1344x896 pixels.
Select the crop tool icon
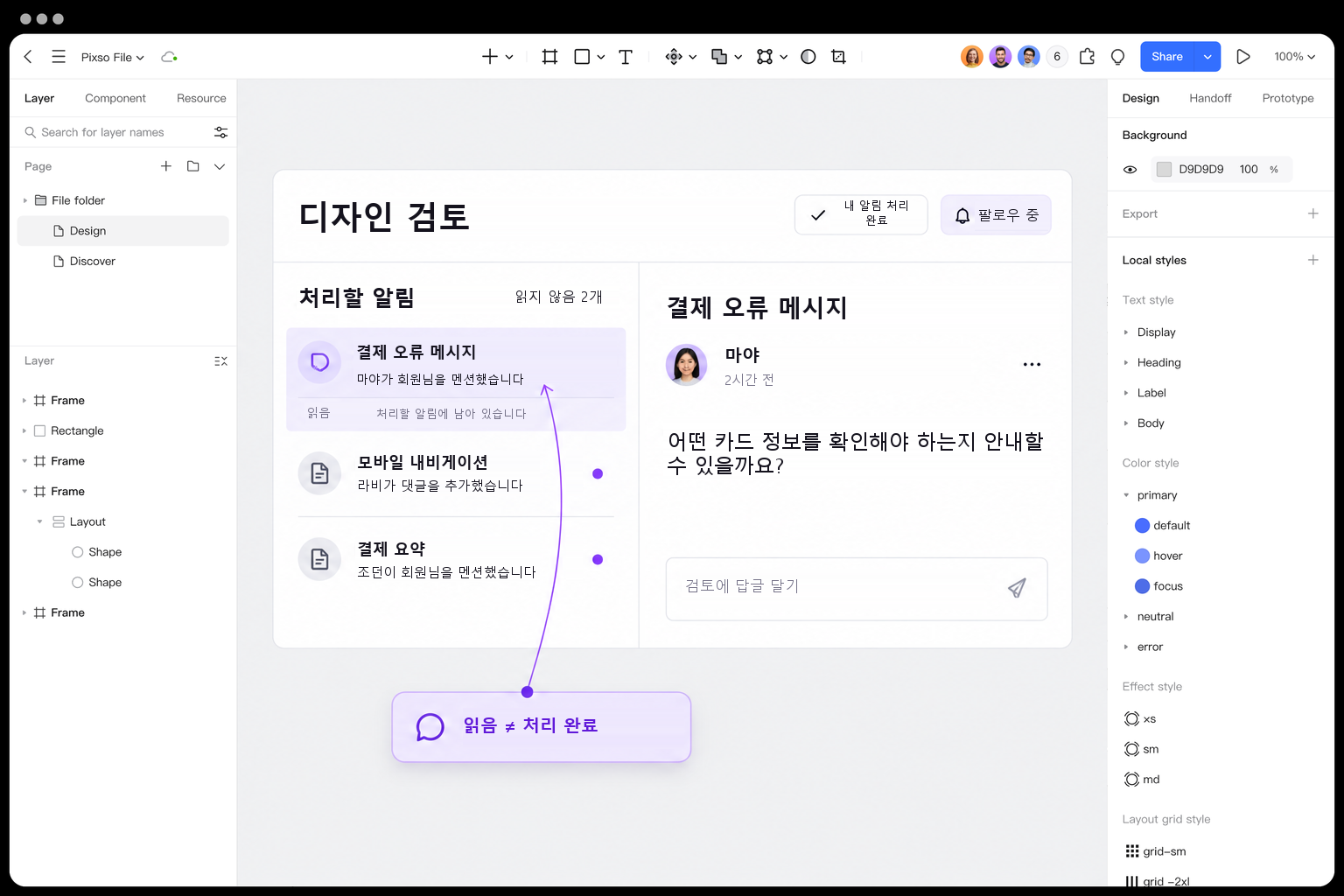click(838, 57)
